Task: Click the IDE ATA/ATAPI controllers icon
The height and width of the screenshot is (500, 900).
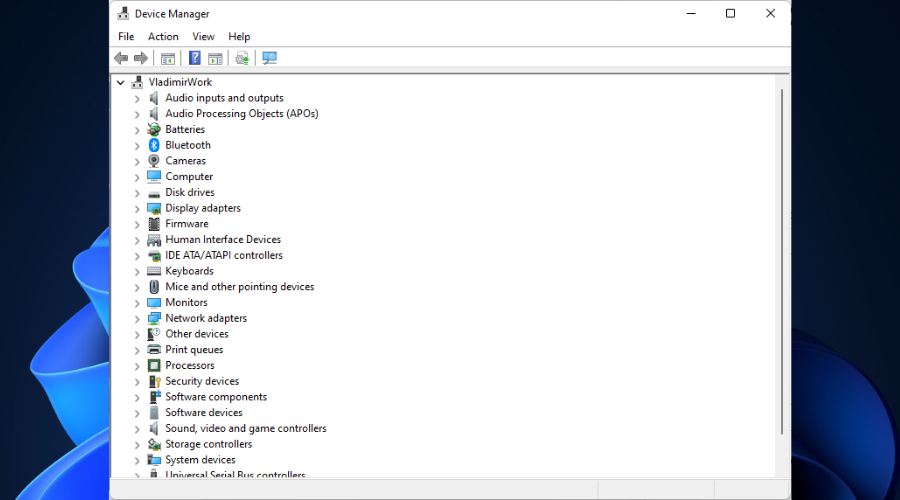Action: 154,255
